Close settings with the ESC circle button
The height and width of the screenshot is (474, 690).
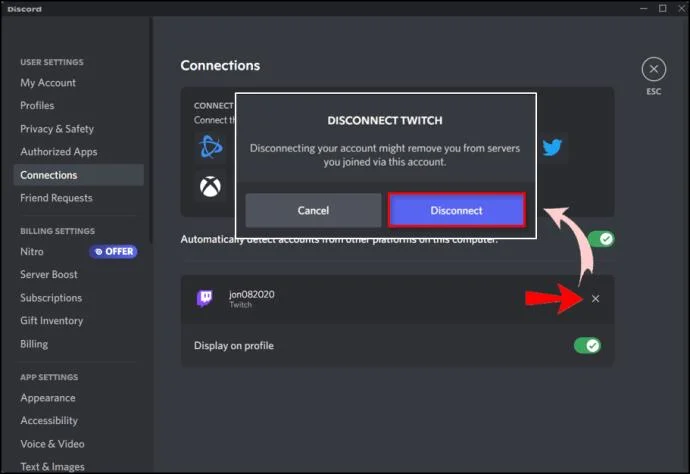coord(653,70)
